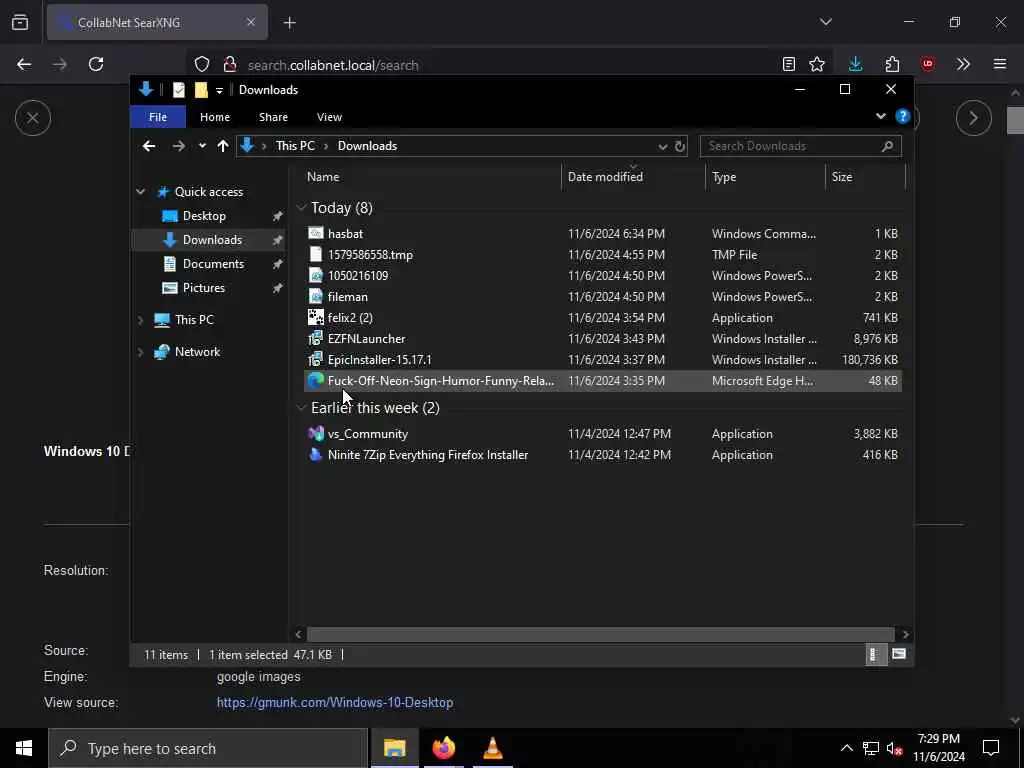Select the EZFNLauncher installer icon
This screenshot has width=1024, height=768.
(316, 338)
